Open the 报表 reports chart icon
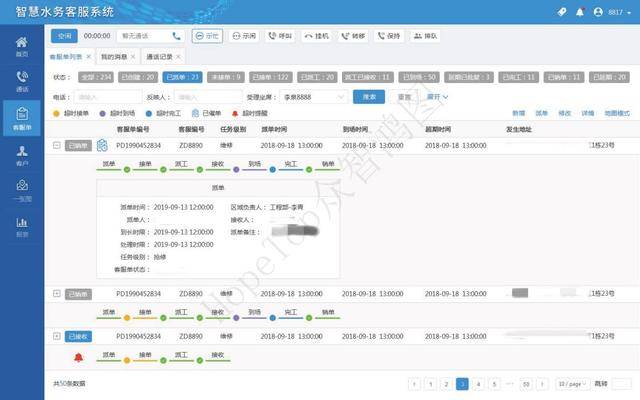 tap(21, 225)
